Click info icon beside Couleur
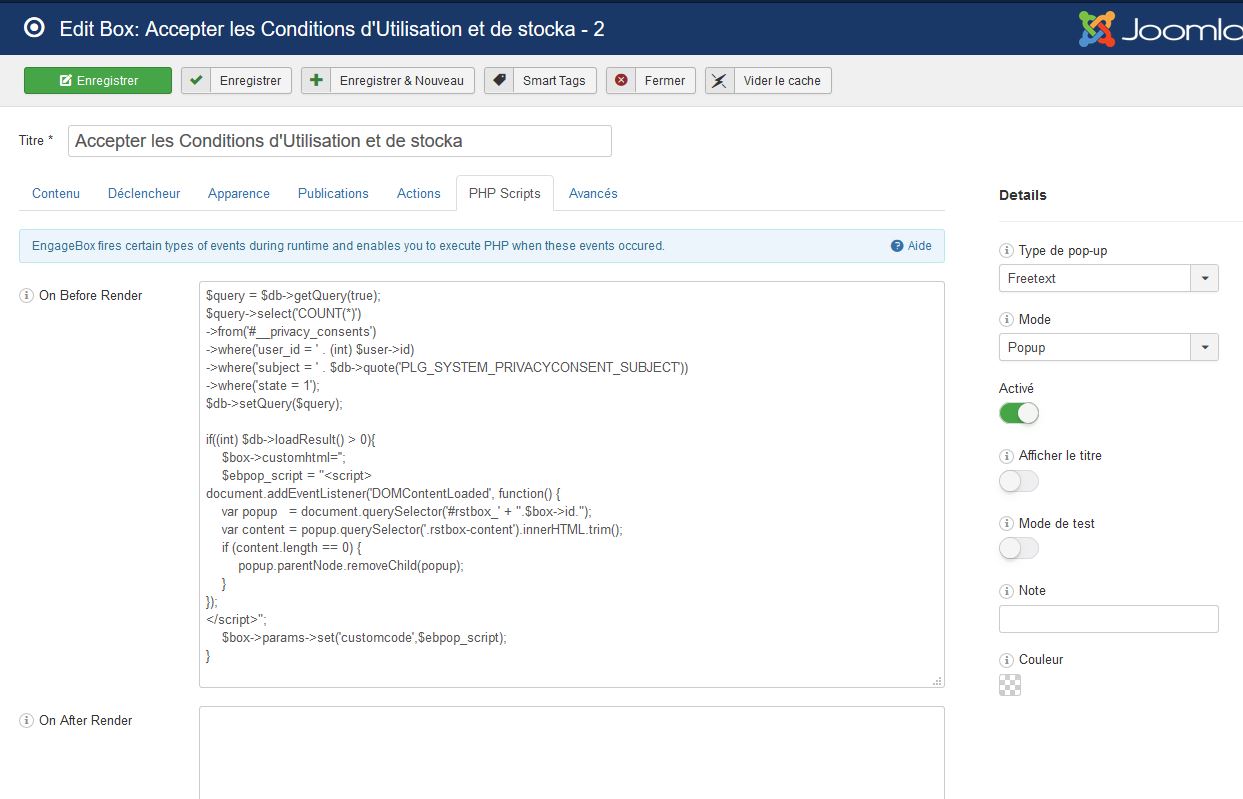This screenshot has height=799, width=1243. pyautogui.click(x=1007, y=660)
